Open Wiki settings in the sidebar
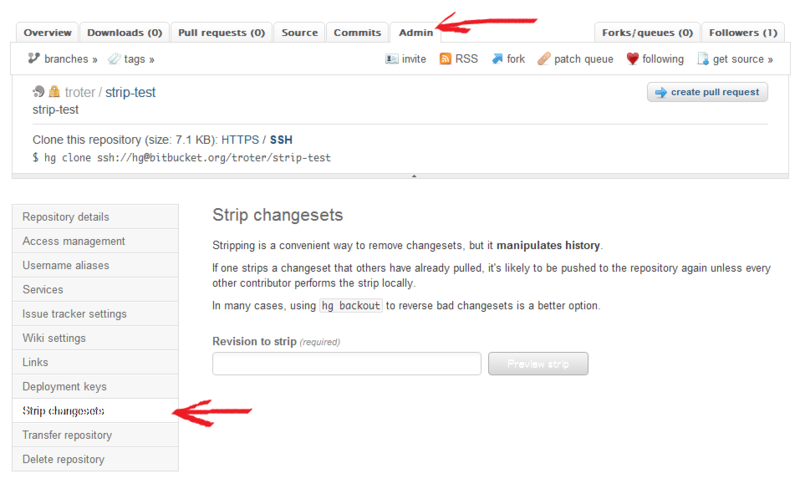800x484 pixels. pyautogui.click(x=95, y=338)
